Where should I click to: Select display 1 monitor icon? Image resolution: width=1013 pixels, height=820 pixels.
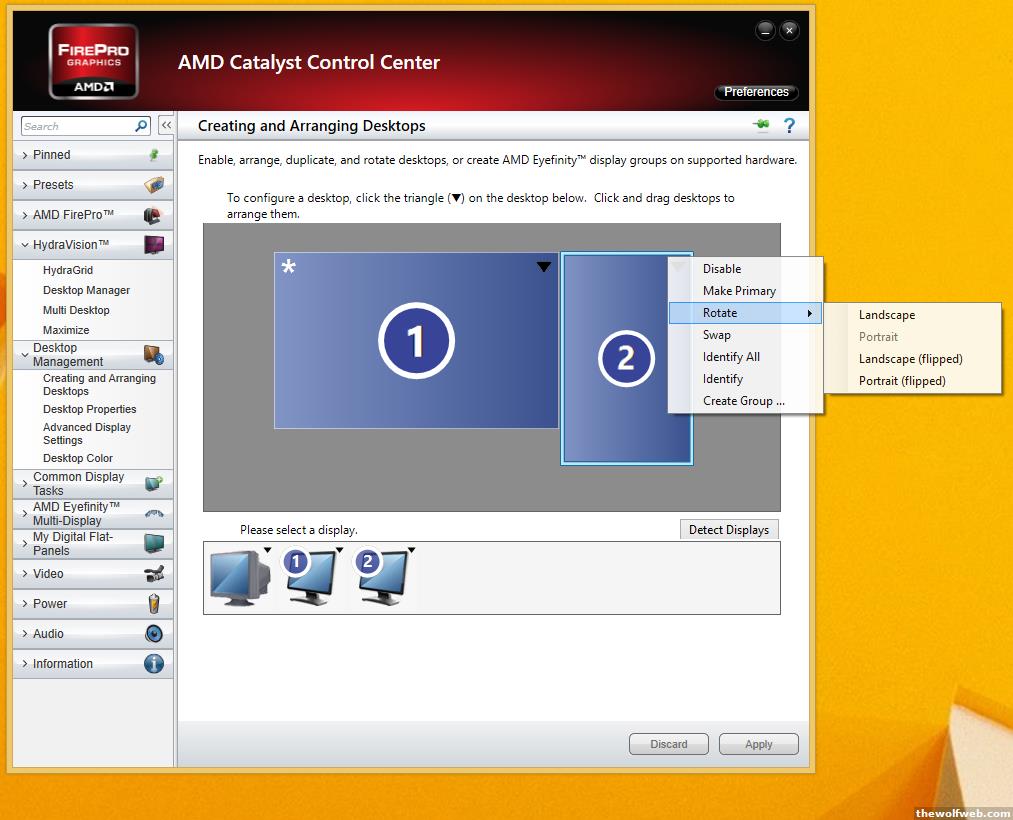(311, 577)
